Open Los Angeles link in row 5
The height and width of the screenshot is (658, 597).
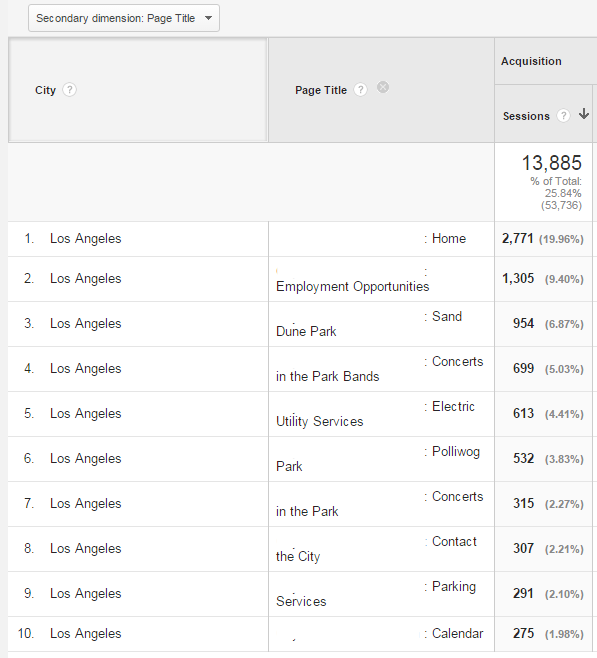click(86, 413)
